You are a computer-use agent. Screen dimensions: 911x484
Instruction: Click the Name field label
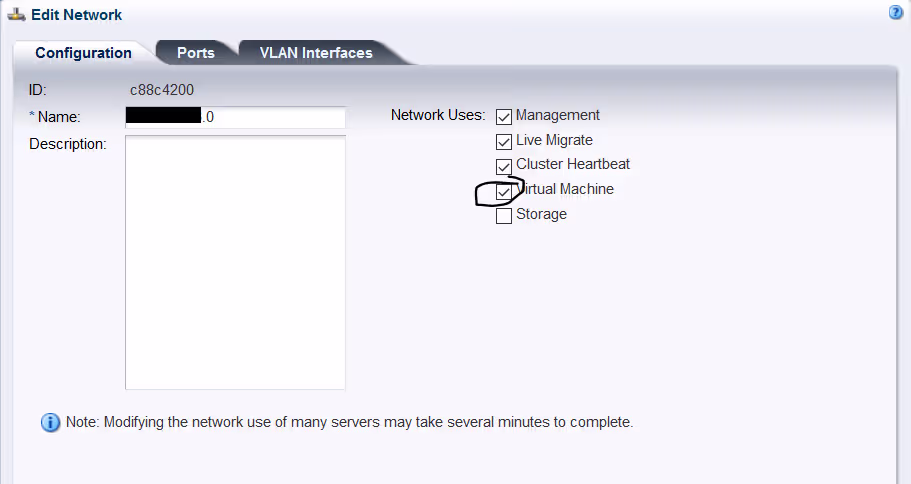tap(58, 117)
